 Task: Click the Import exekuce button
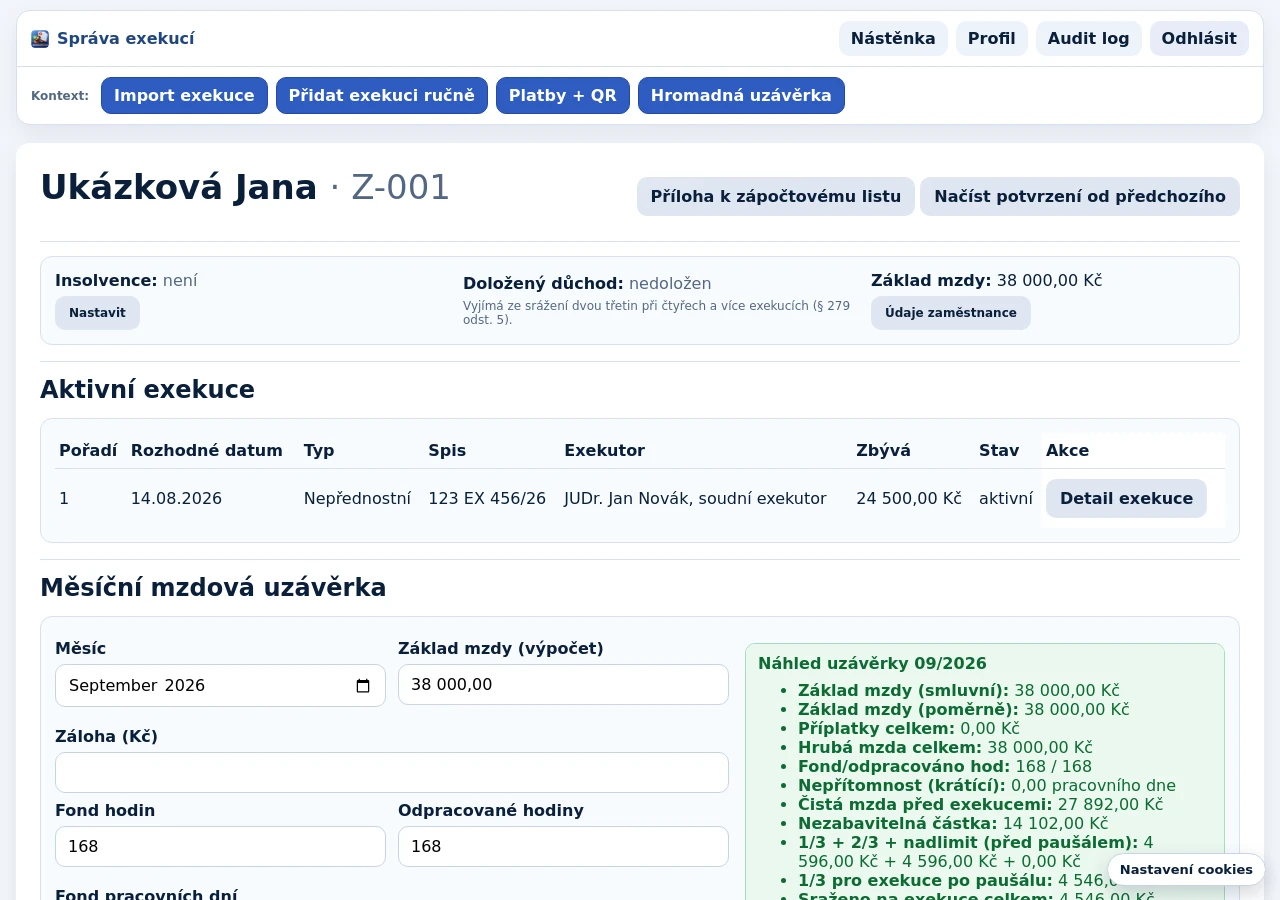click(x=184, y=96)
